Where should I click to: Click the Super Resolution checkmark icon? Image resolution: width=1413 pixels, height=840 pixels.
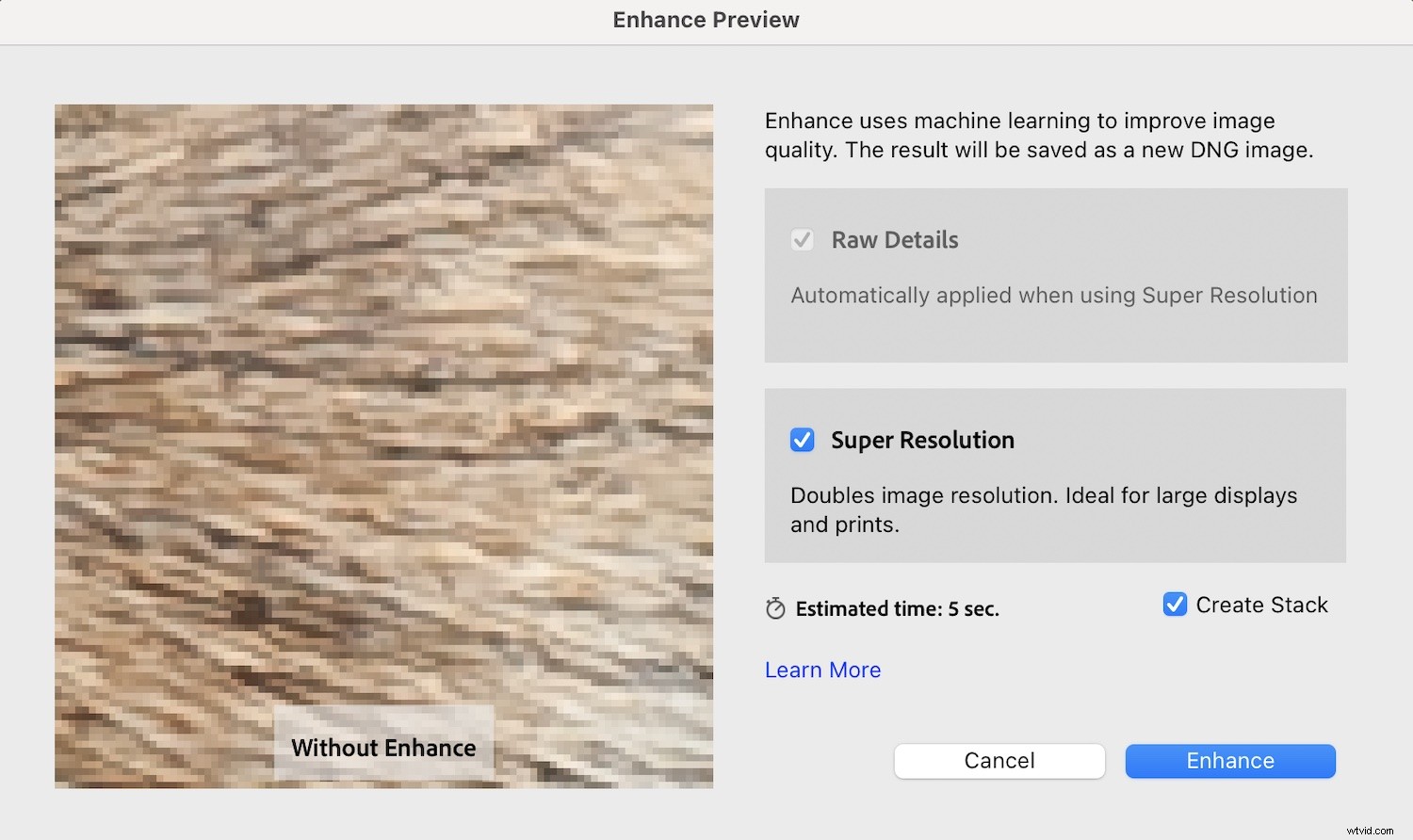tap(802, 440)
